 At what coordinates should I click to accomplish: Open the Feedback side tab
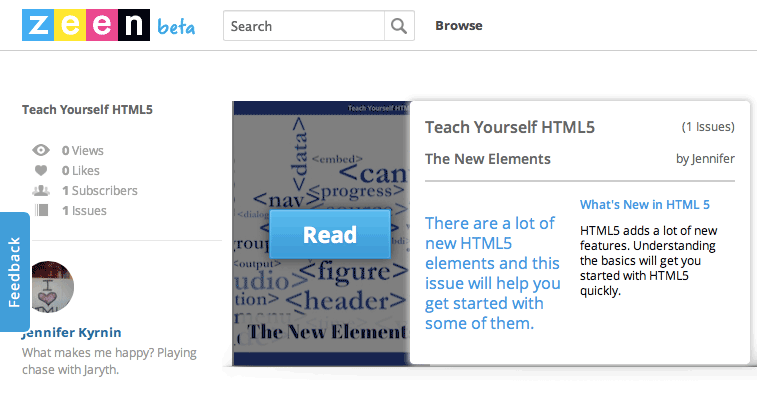point(14,272)
